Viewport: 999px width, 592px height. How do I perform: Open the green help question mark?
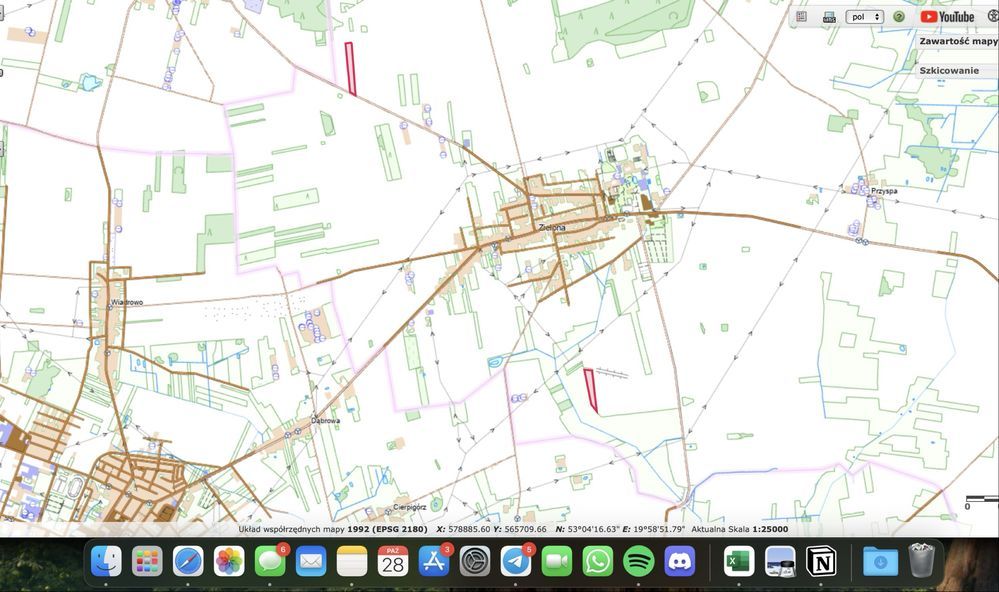click(899, 17)
